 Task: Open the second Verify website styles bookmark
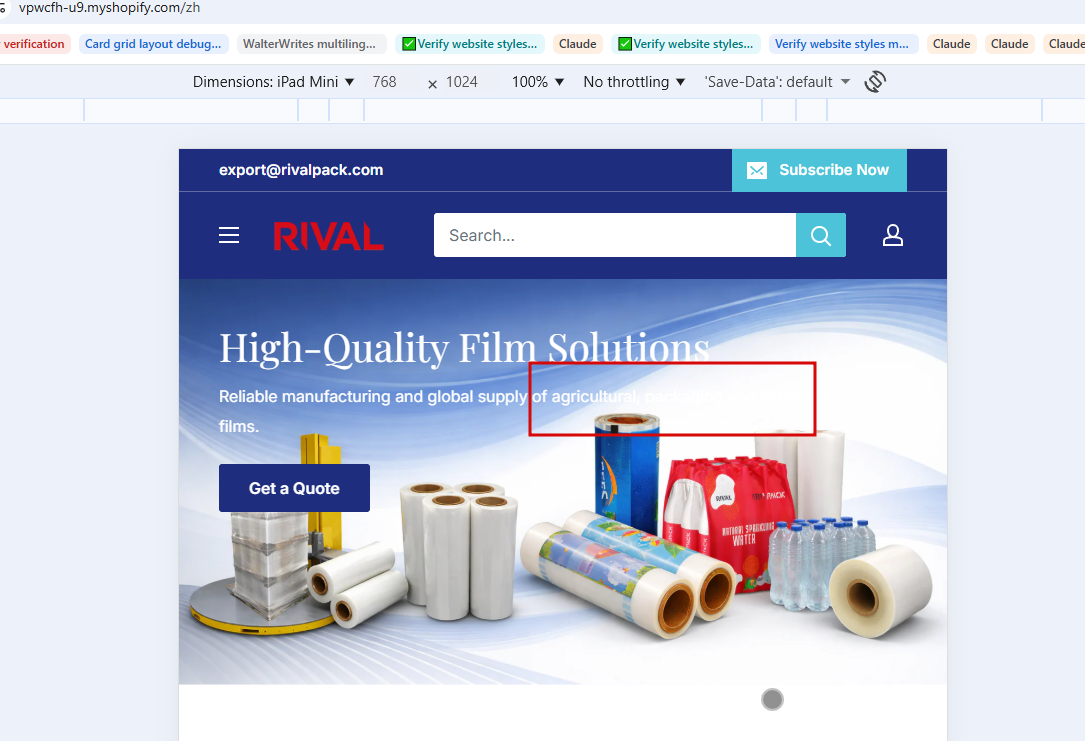686,44
